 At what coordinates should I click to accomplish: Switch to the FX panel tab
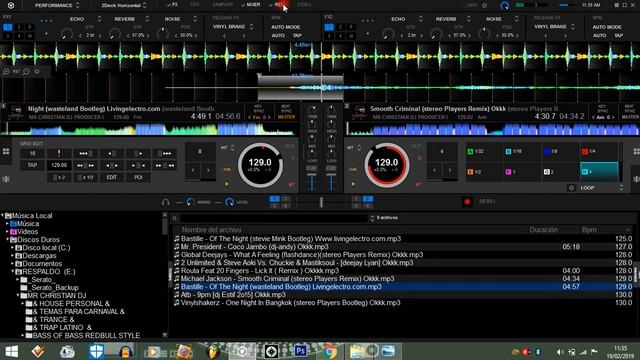172,4
